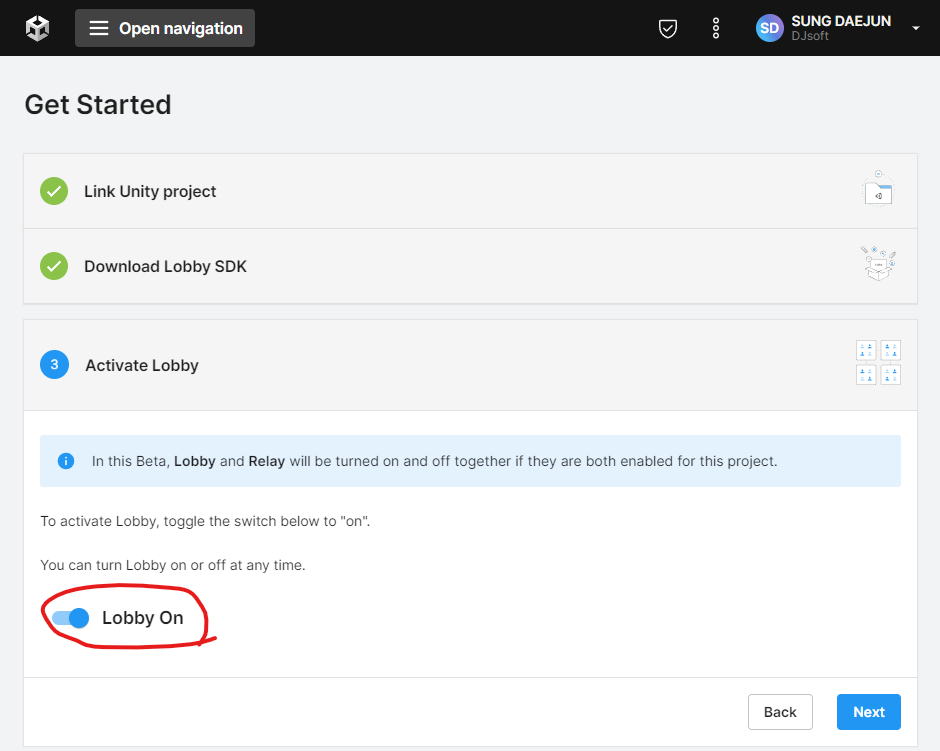This screenshot has width=940, height=751.
Task: Open the three-dot more options menu
Action: [715, 28]
